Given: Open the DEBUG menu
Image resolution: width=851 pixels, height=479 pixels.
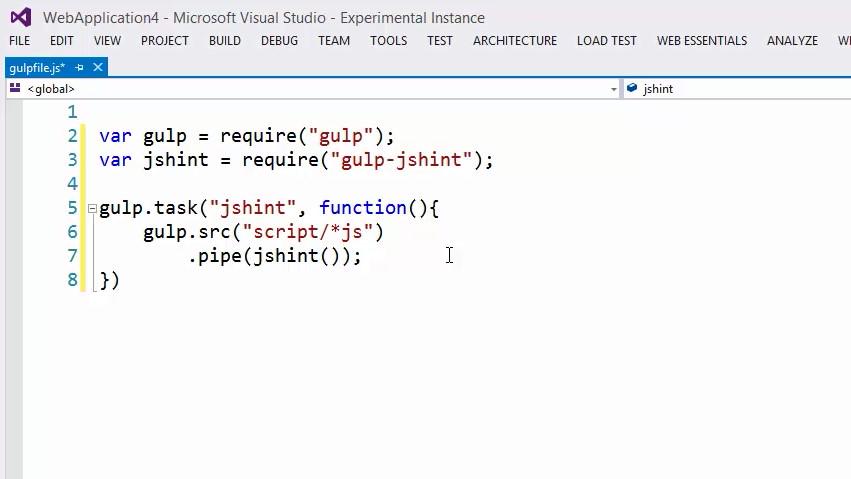Looking at the screenshot, I should click(x=280, y=41).
